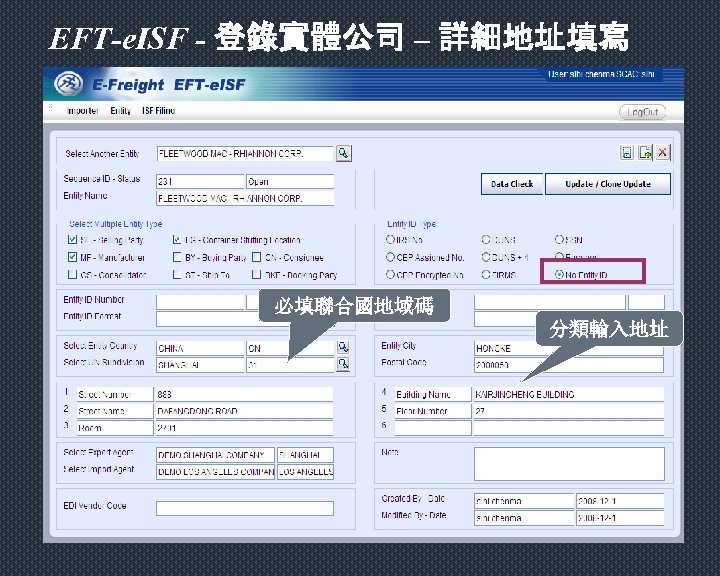Click the country field showing CHINA
The height and width of the screenshot is (576, 720).
200,348
